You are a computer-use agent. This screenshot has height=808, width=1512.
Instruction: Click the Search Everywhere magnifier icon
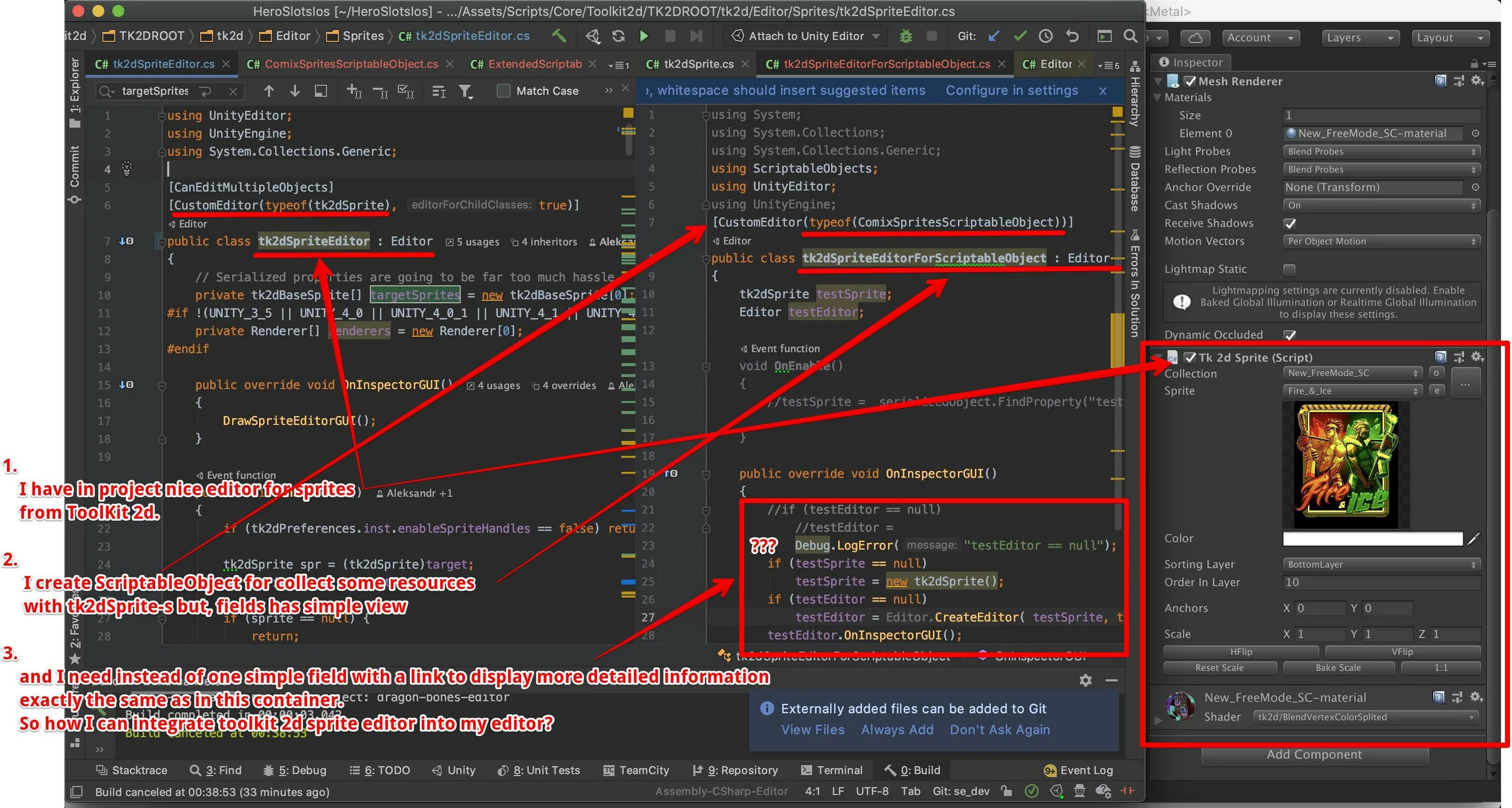(x=1130, y=36)
